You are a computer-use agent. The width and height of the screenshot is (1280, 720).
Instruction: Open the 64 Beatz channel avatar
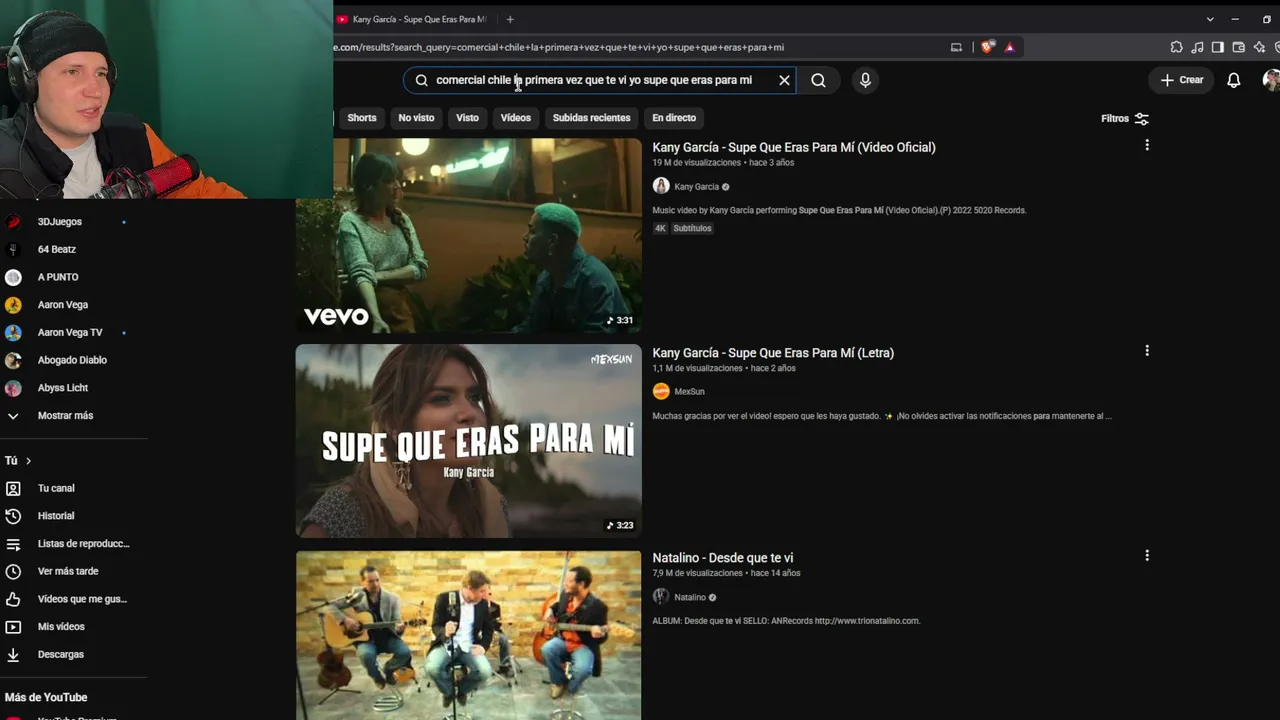pos(13,249)
